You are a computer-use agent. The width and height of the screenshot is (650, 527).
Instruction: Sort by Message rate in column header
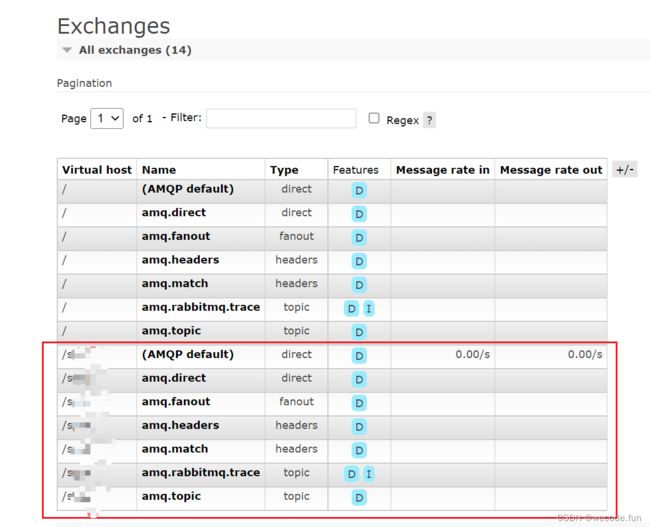[442, 170]
